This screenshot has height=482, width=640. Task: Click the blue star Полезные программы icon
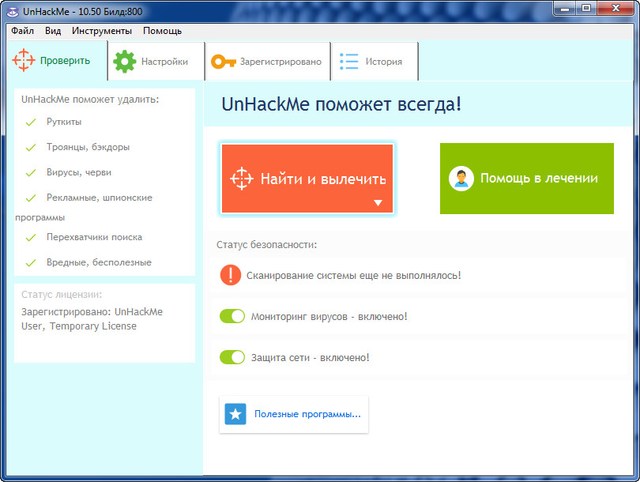pos(235,414)
